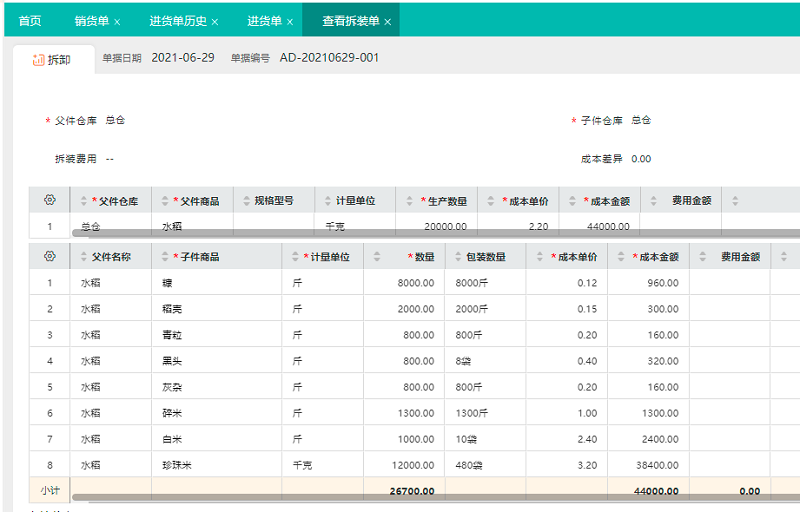Sort child table by 费用金额 column
Image resolution: width=800 pixels, height=512 pixels.
pos(702,257)
